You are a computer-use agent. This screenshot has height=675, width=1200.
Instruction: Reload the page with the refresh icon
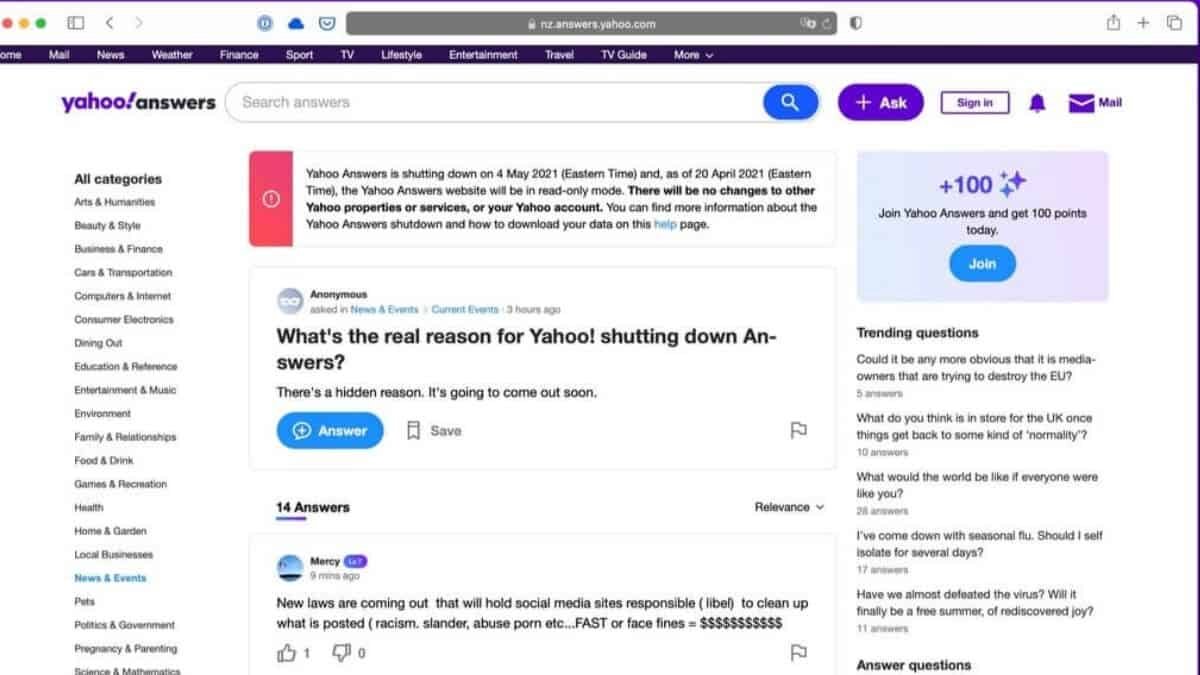pos(827,23)
